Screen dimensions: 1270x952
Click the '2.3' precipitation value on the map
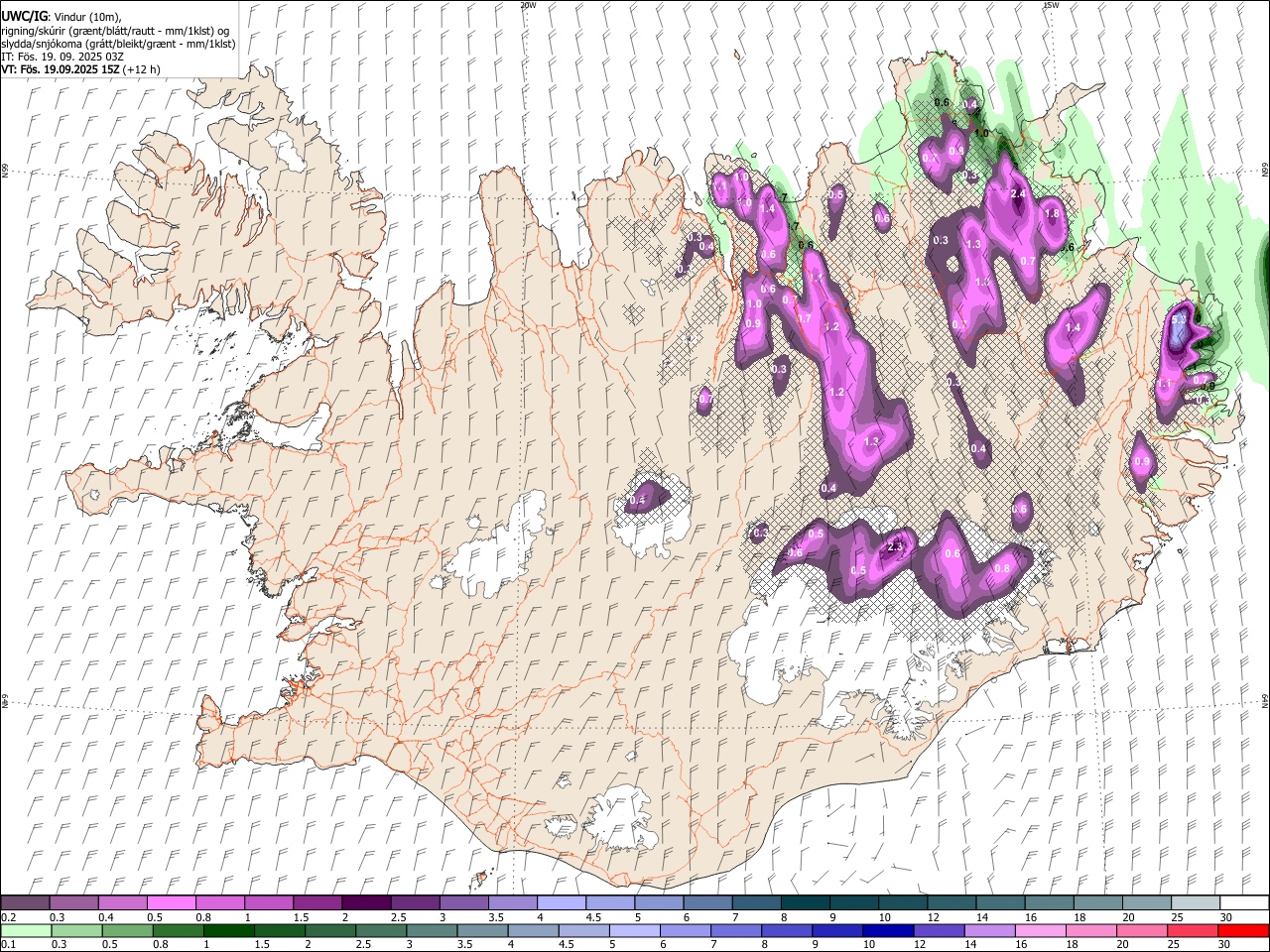[894, 546]
